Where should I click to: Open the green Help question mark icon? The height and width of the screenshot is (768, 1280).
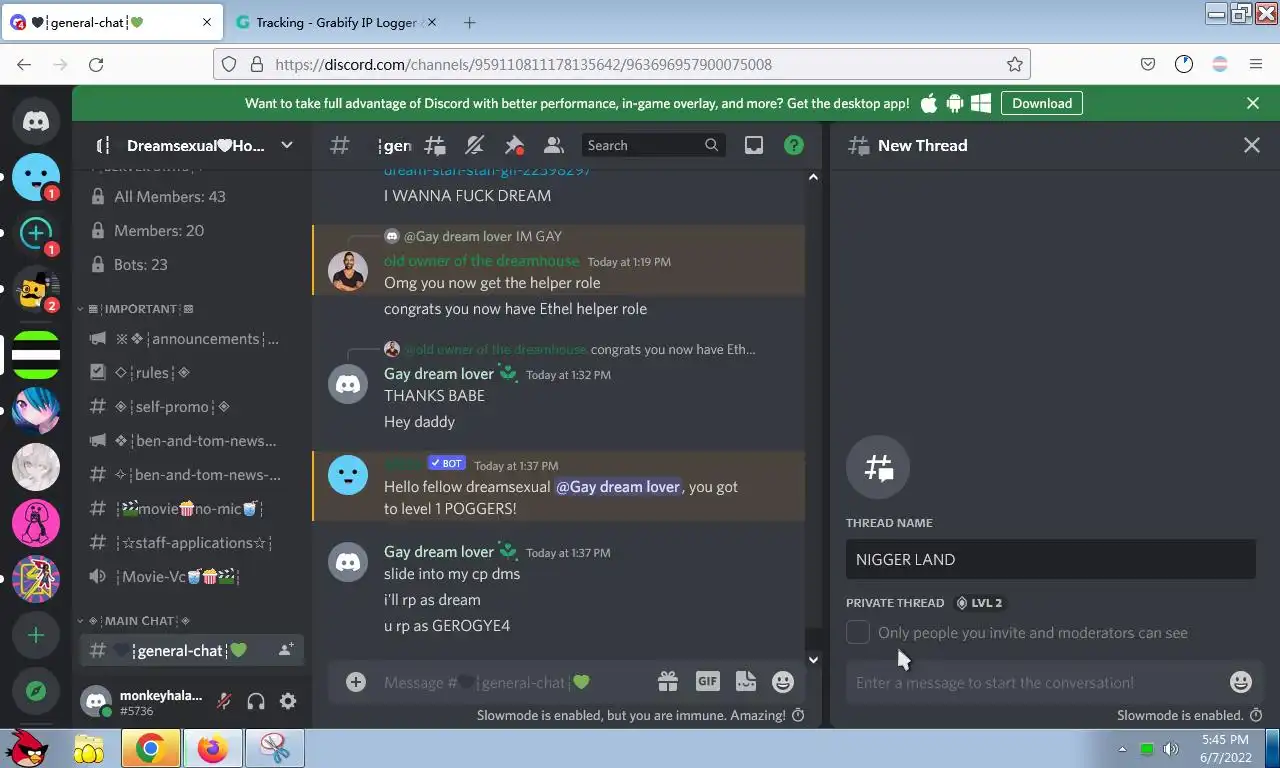(794, 145)
